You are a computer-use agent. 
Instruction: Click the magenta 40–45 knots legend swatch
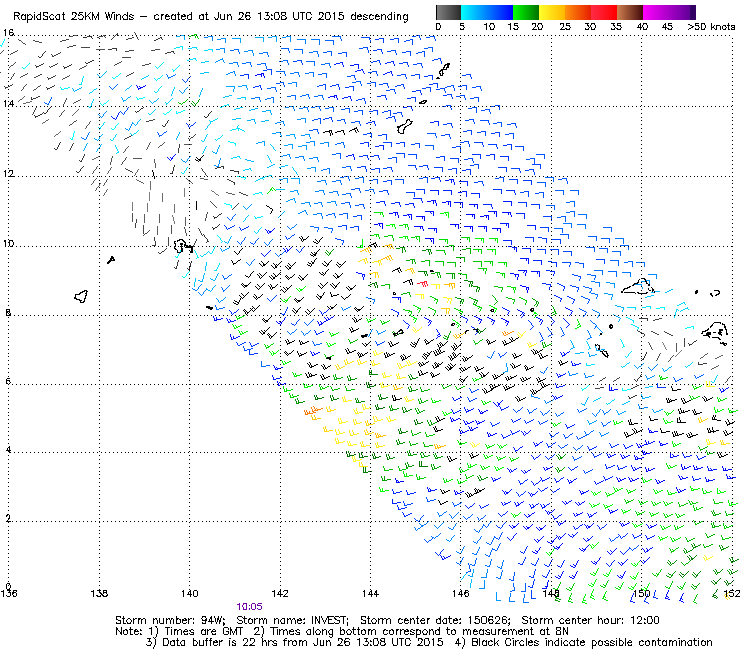coord(656,12)
